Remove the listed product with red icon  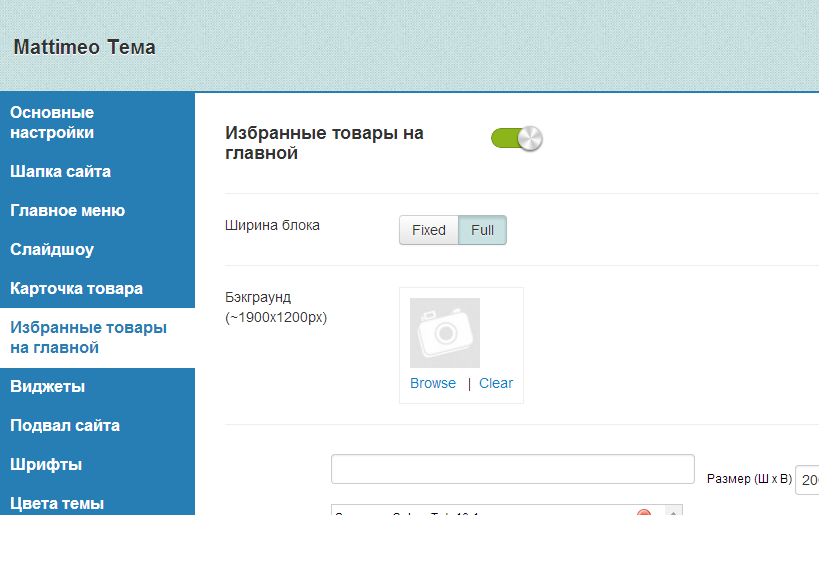(644, 512)
